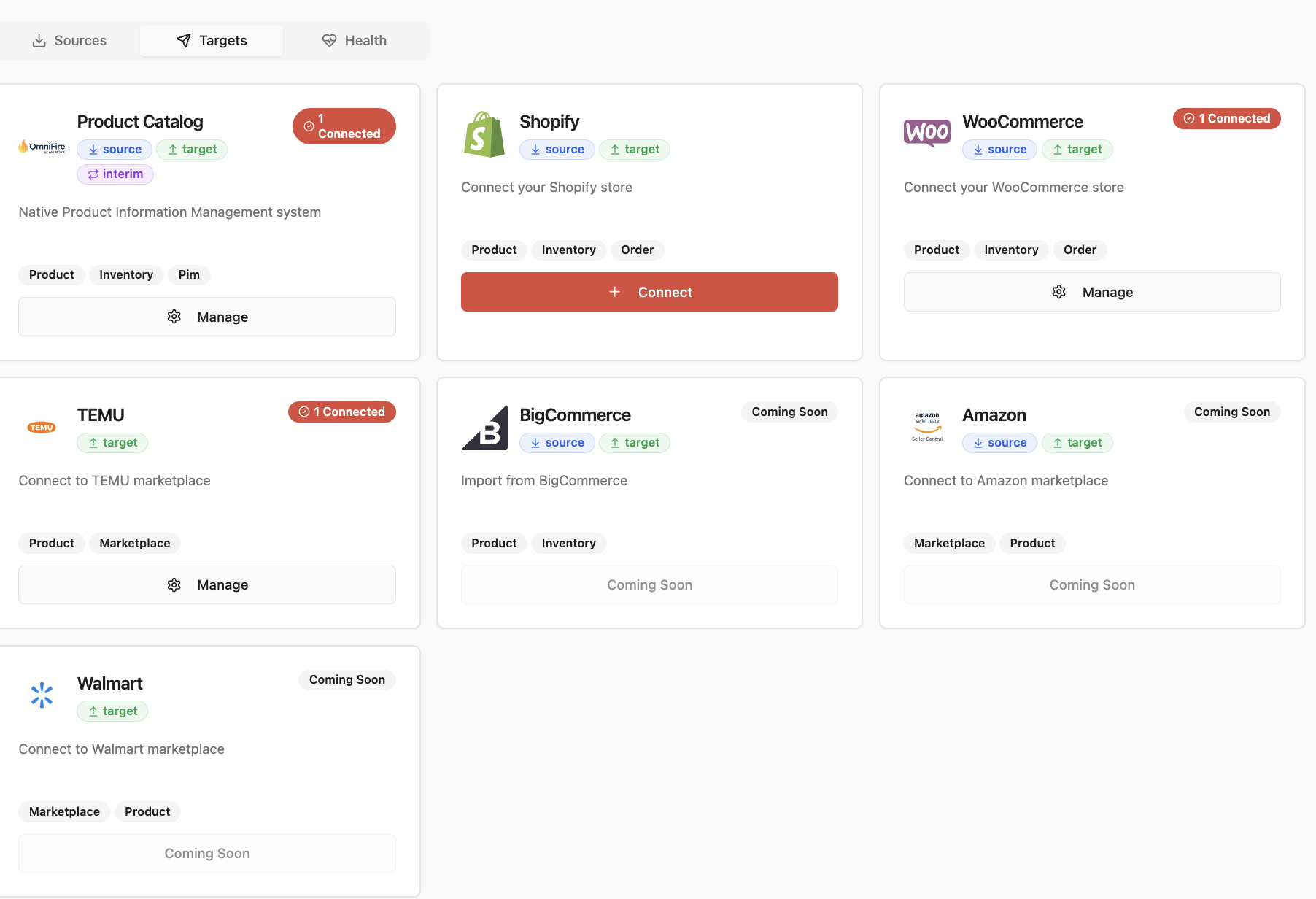Click the Amazon Seller Central icon
The image size is (1316, 899).
[x=926, y=426]
